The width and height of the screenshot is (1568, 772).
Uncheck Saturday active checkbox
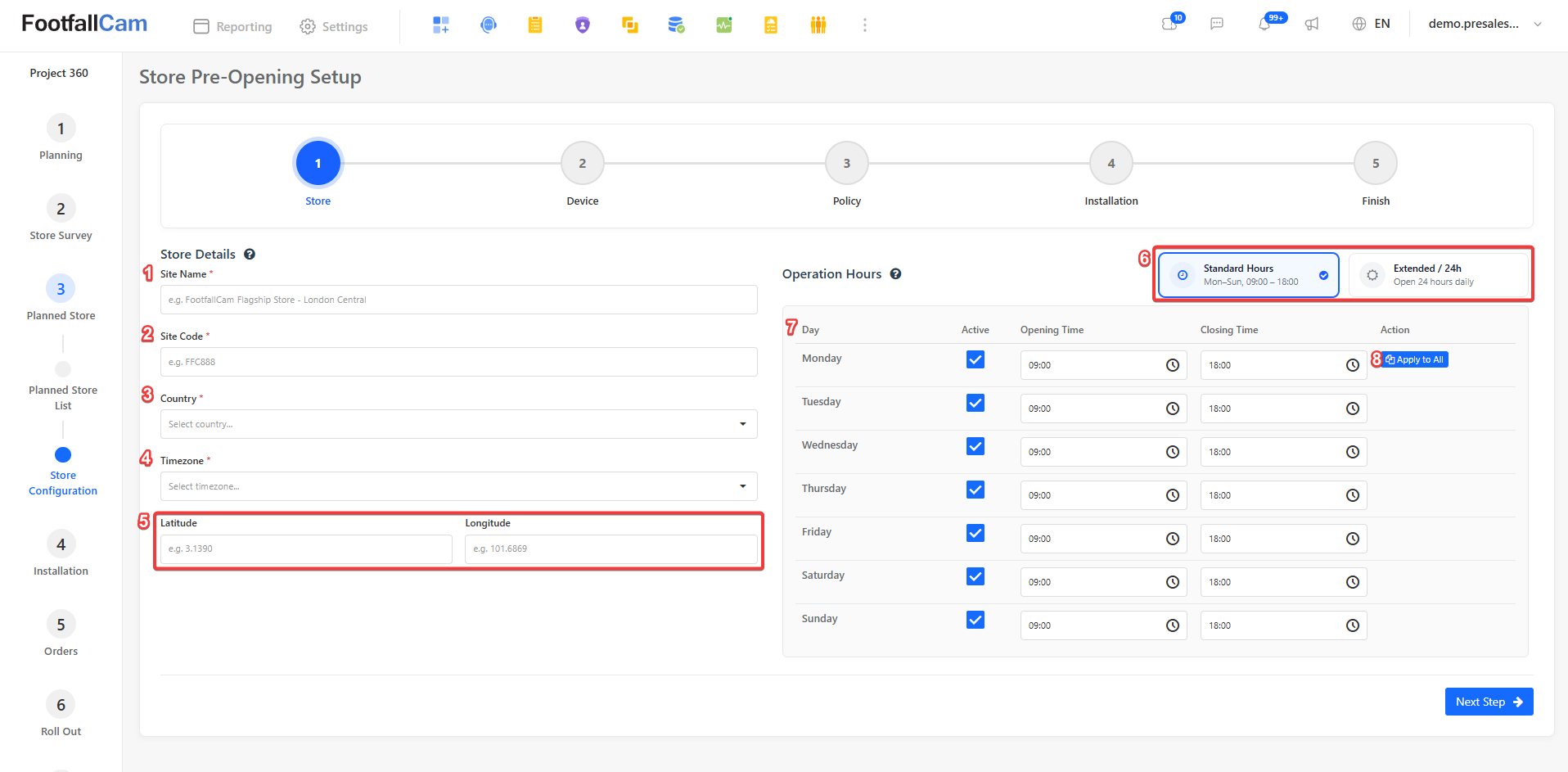coord(975,576)
